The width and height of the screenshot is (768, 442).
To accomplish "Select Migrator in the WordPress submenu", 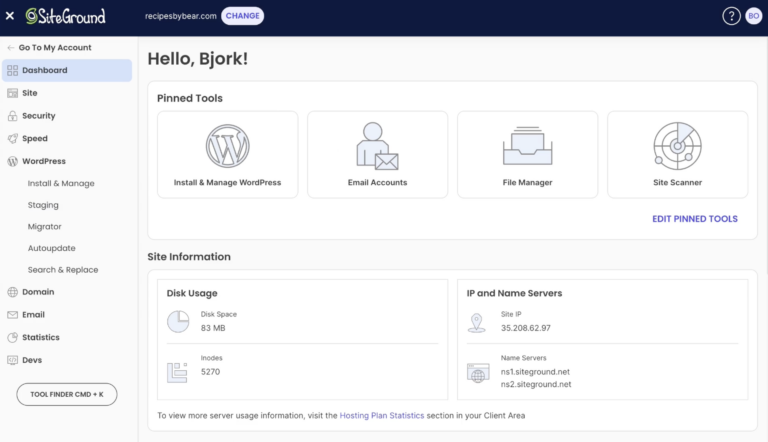I will pyautogui.click(x=45, y=227).
